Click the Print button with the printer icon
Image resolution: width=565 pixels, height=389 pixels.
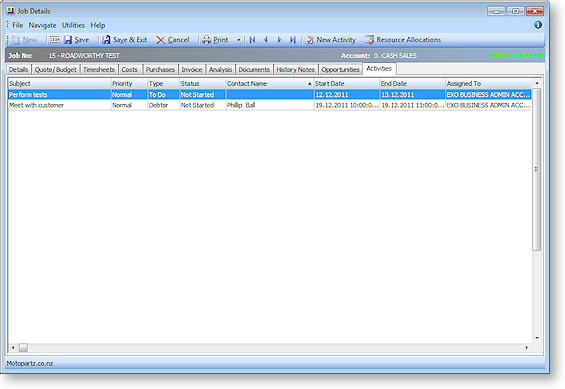215,40
